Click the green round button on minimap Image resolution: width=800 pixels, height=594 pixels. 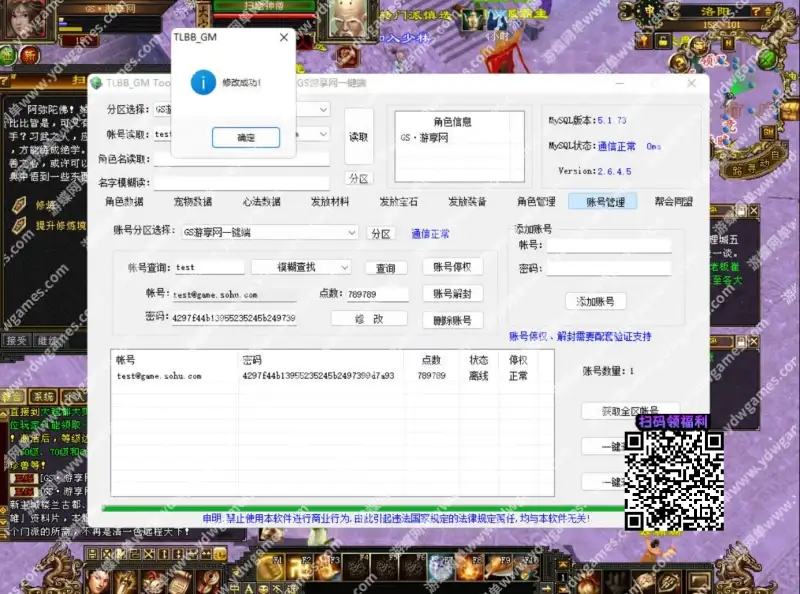coord(767,60)
